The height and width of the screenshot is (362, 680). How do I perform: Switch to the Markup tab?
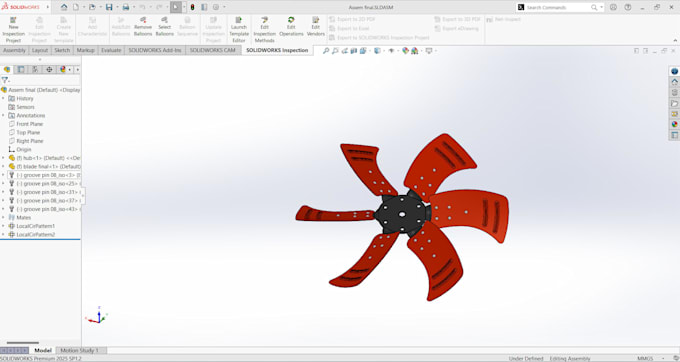coord(85,50)
